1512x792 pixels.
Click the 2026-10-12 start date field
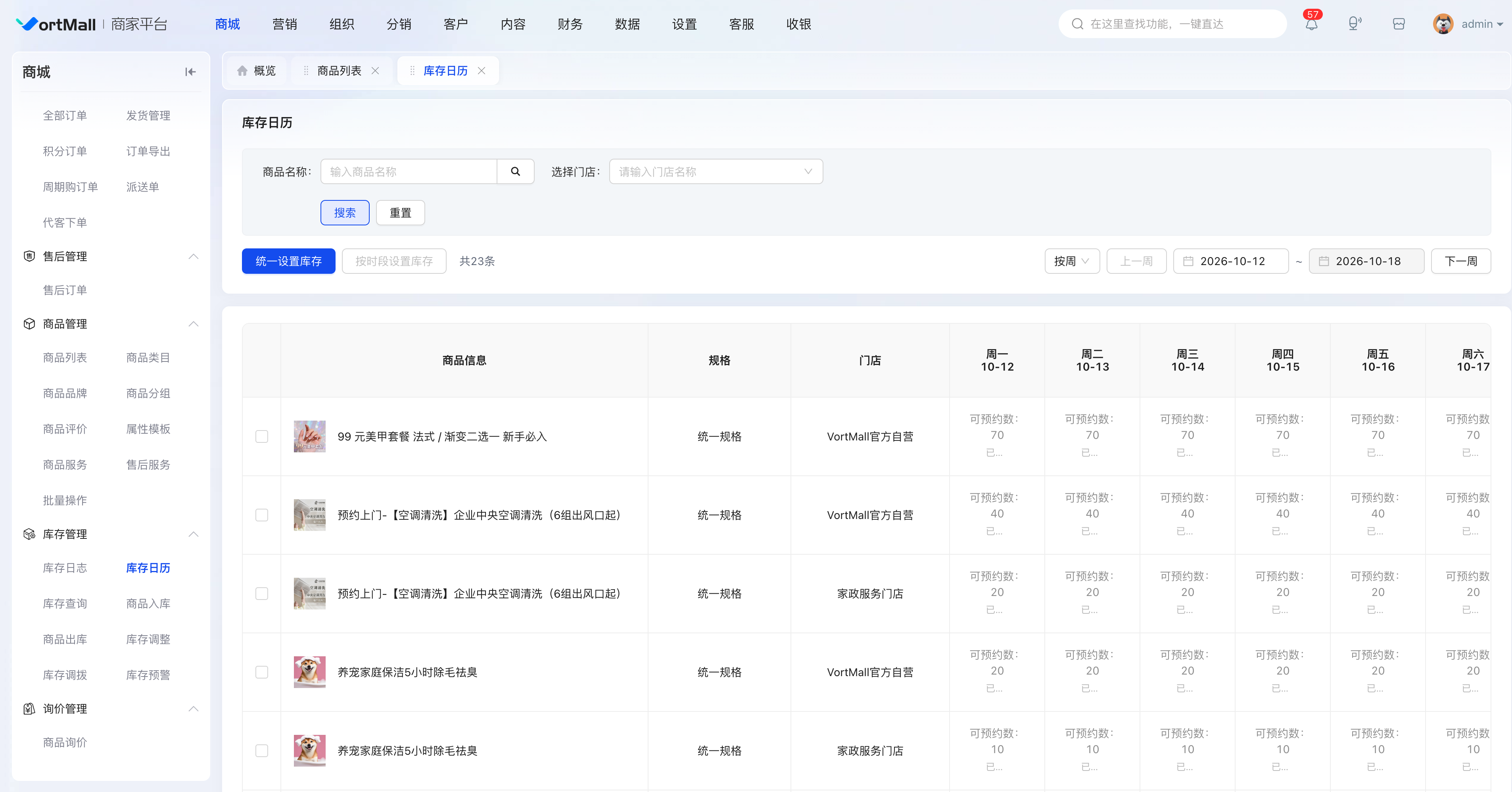(x=1231, y=261)
